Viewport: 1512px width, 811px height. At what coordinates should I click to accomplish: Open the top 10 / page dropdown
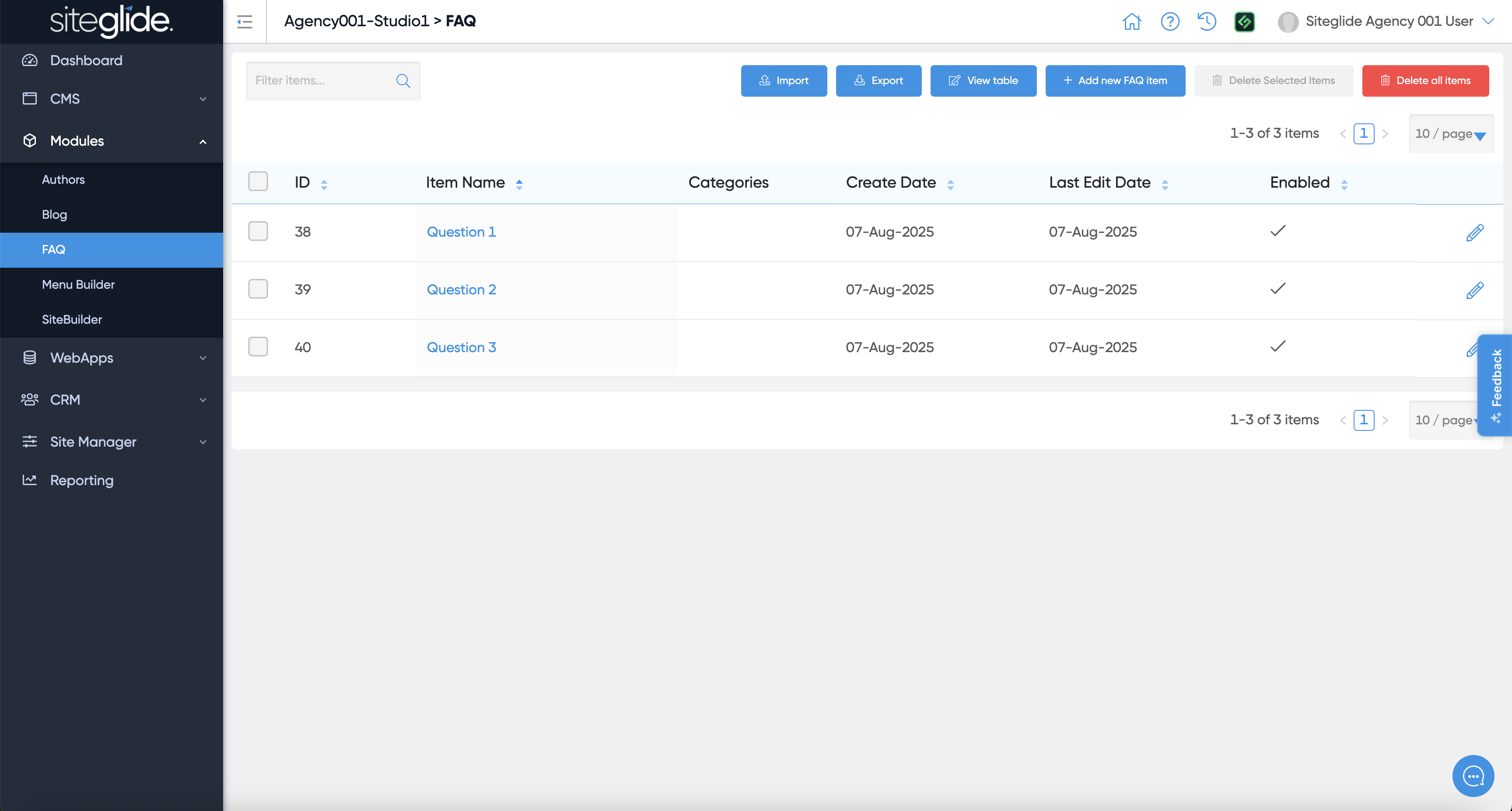[1450, 134]
